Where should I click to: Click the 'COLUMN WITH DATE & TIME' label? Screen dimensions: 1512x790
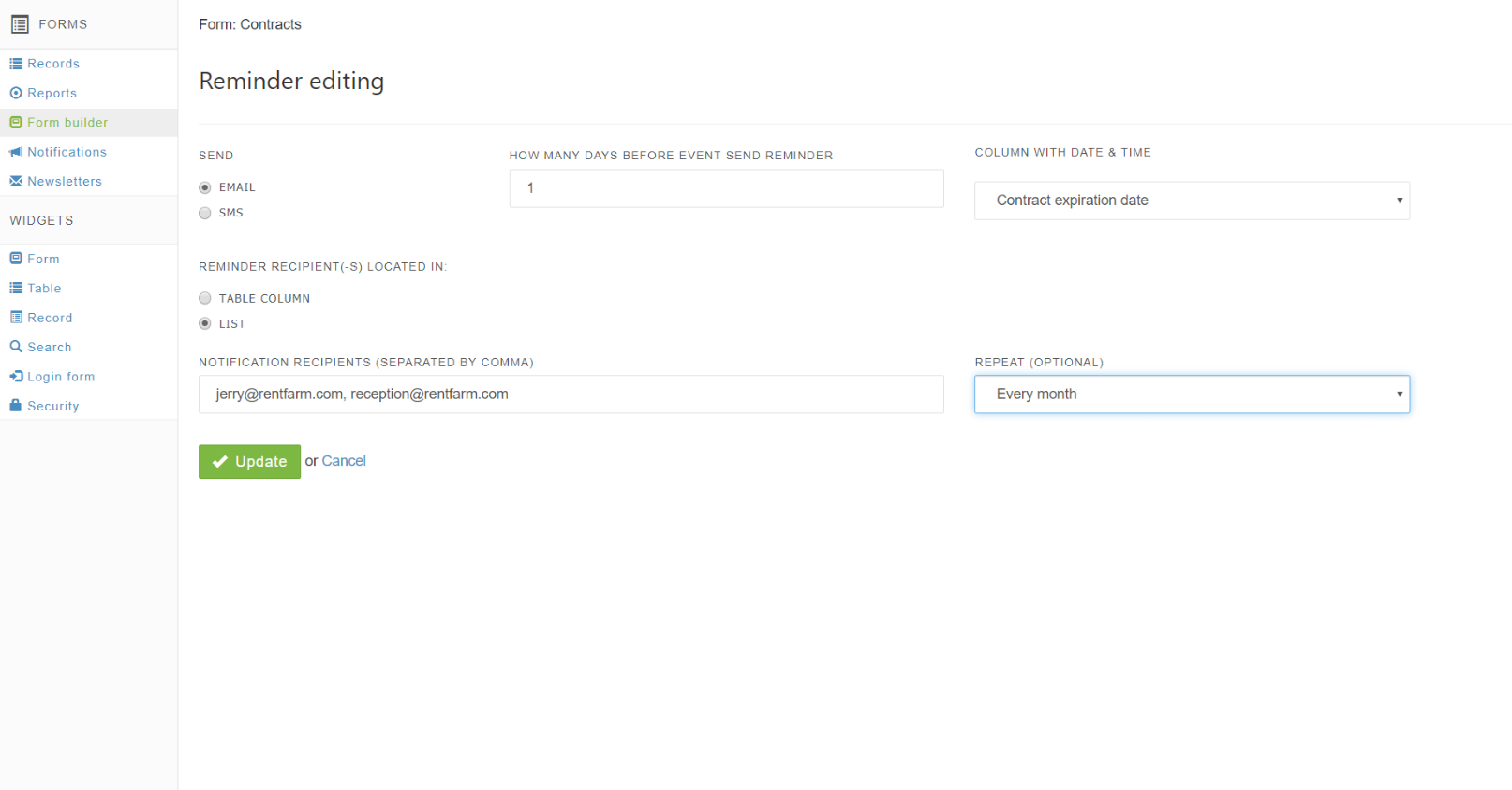click(1062, 152)
